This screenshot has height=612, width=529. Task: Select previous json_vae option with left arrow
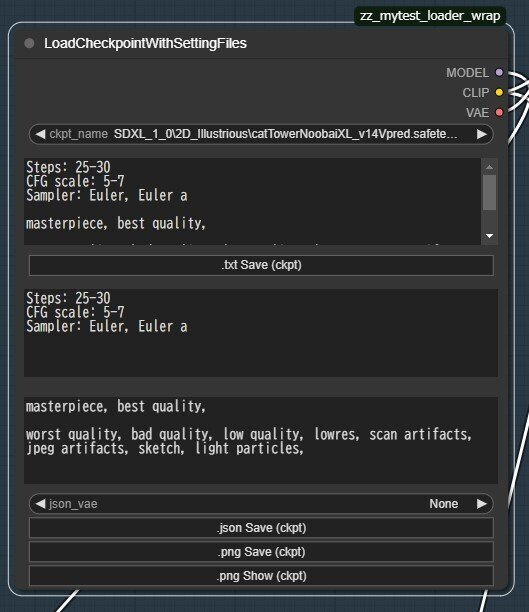(40, 504)
